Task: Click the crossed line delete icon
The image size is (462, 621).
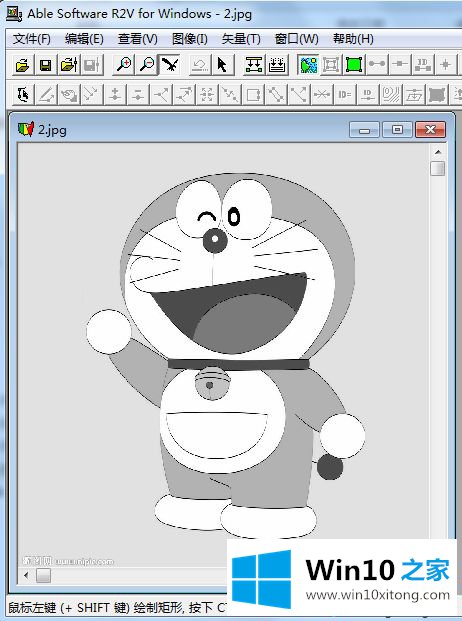Action: [x=322, y=95]
